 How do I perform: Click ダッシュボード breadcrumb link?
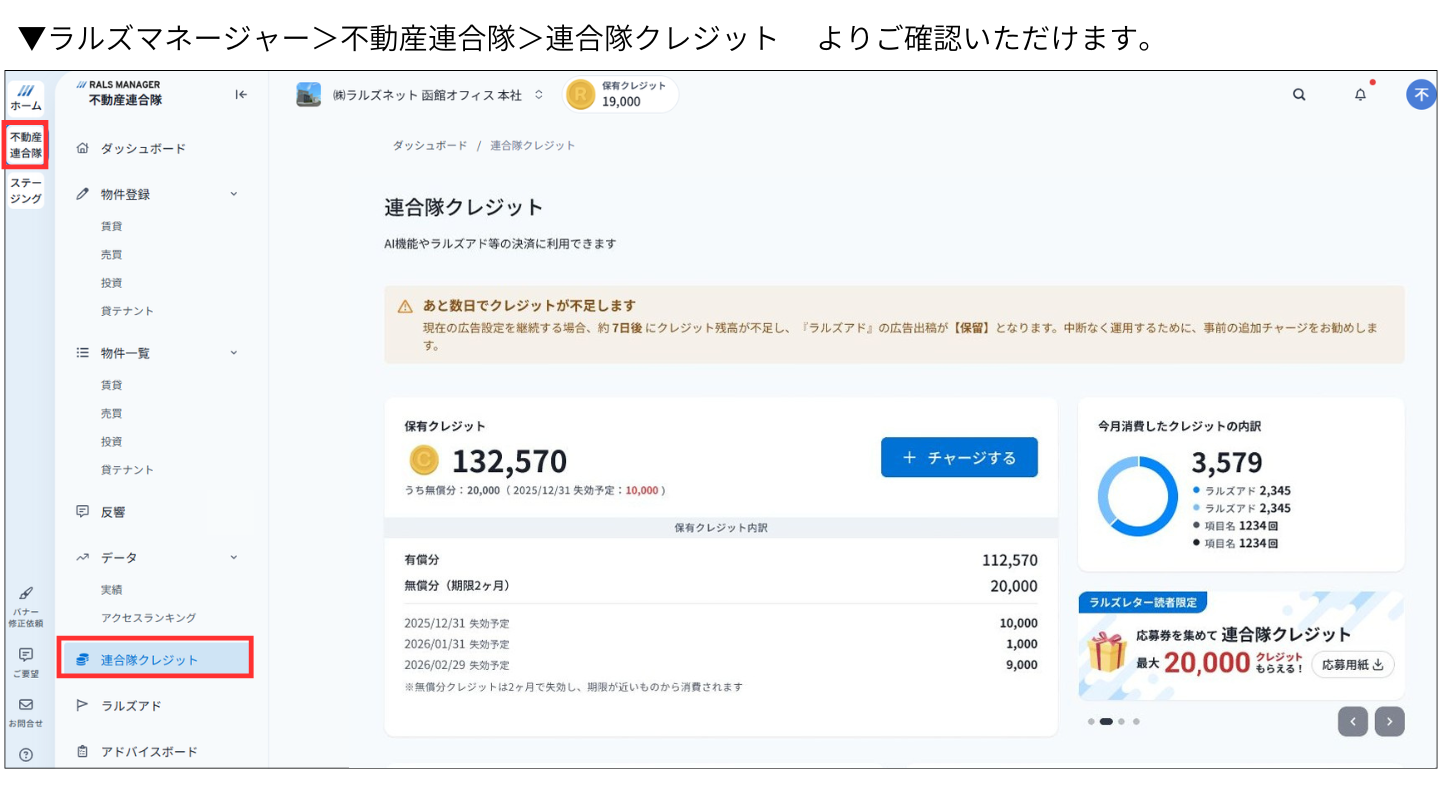point(429,145)
